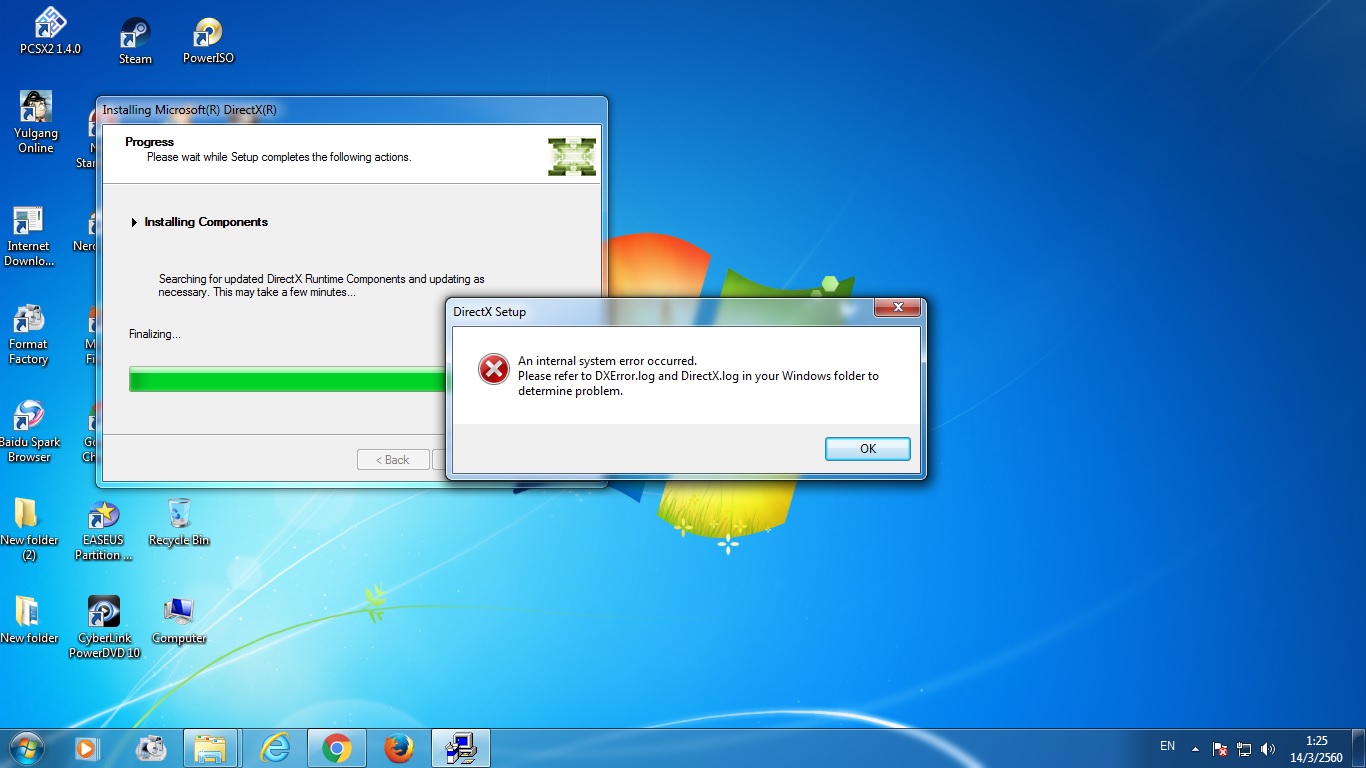Open the Windows Start menu
This screenshot has width=1366, height=768.
[x=26, y=748]
